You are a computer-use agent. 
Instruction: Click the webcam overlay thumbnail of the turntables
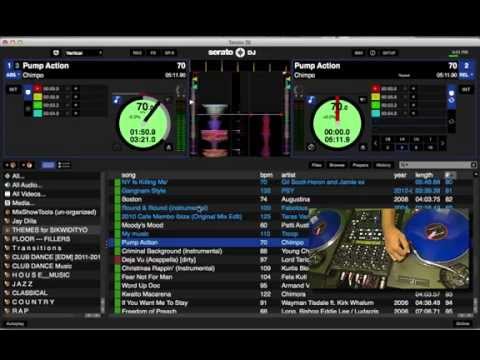click(389, 249)
